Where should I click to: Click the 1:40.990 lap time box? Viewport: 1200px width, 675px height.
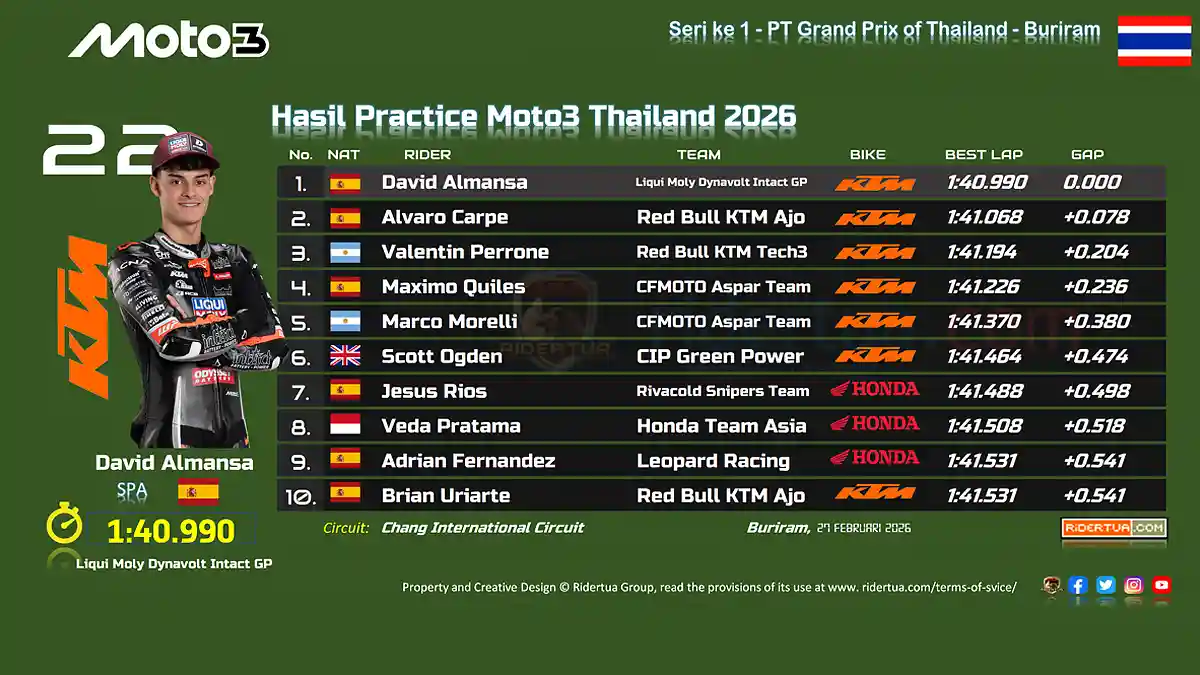(171, 531)
